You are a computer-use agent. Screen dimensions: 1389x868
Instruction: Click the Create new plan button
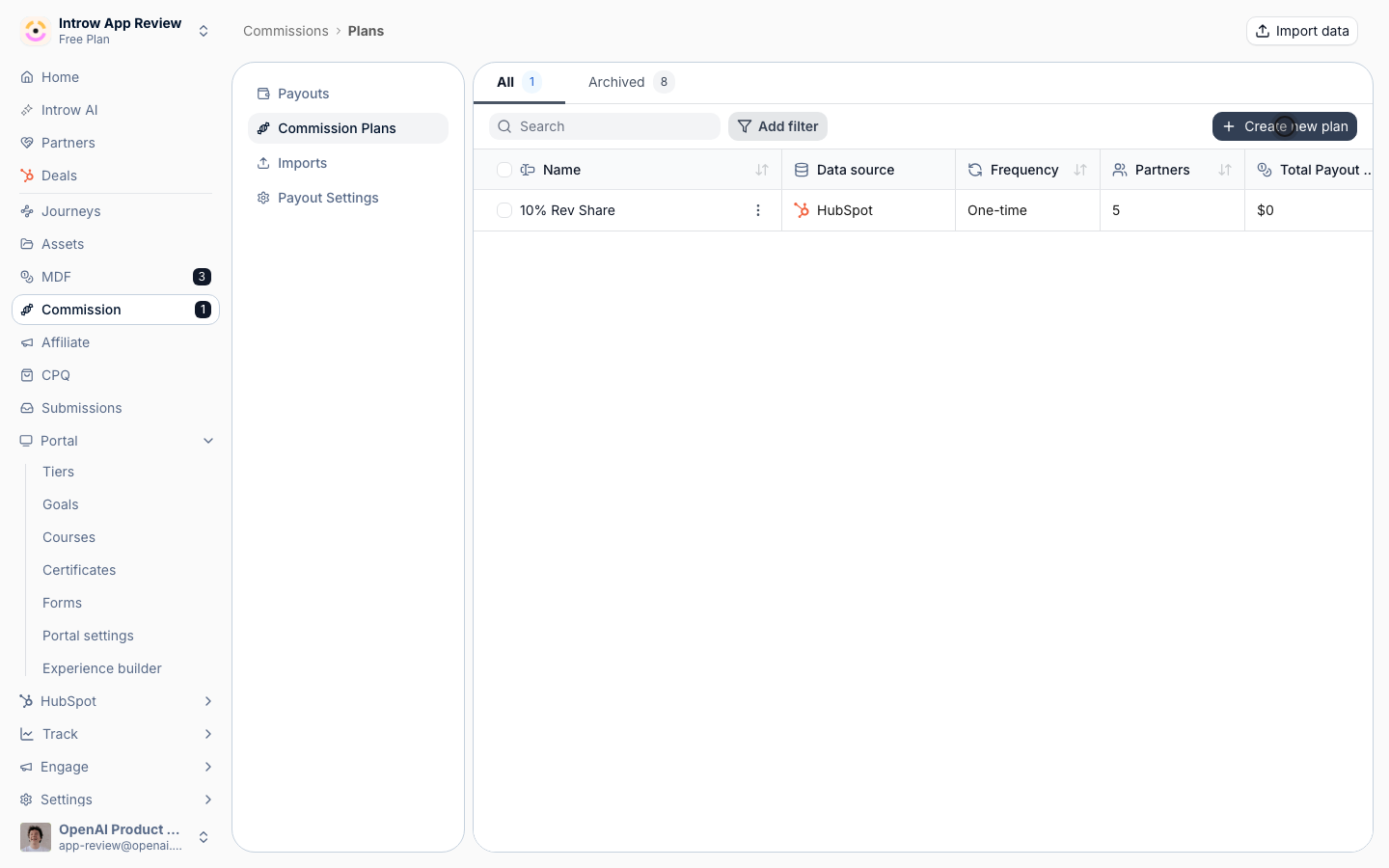(1285, 126)
